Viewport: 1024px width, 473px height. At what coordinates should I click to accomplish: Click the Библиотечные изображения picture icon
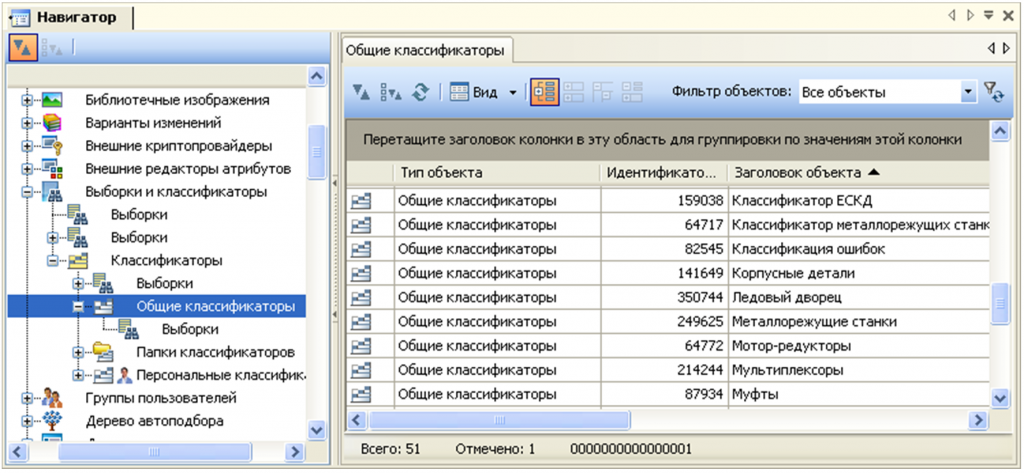point(52,100)
